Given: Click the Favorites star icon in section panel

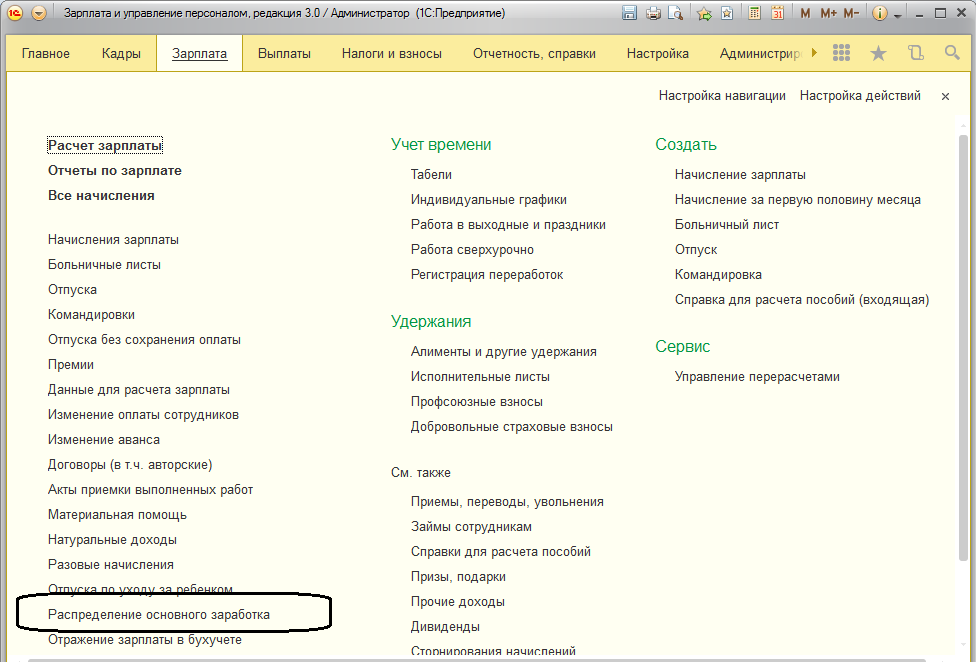Looking at the screenshot, I should pos(878,53).
